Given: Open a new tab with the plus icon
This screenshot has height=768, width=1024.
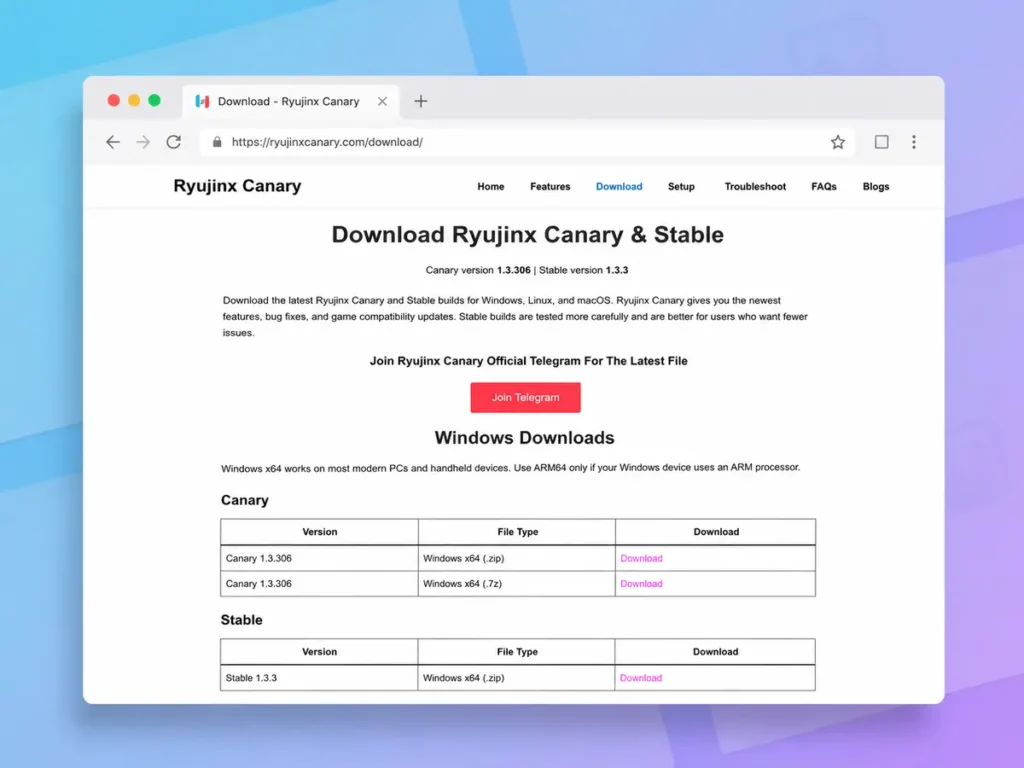Looking at the screenshot, I should [421, 101].
